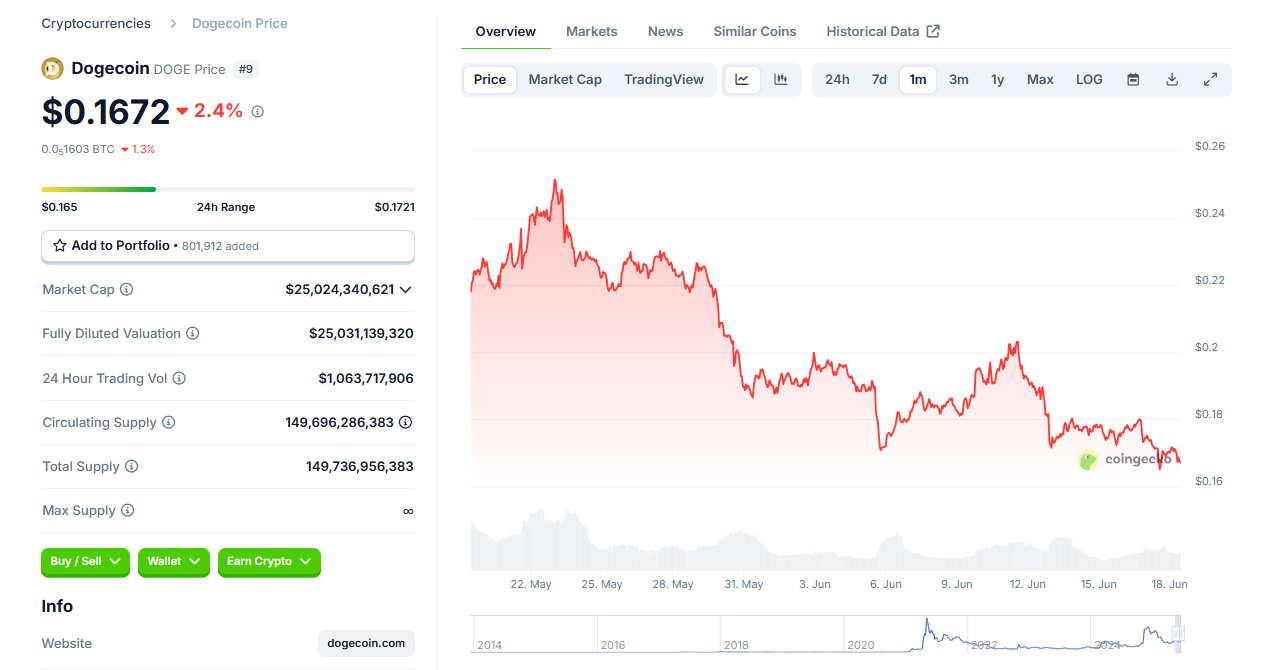
Task: Click the 24 Hour Trading Vol info icon
Action: tap(179, 378)
